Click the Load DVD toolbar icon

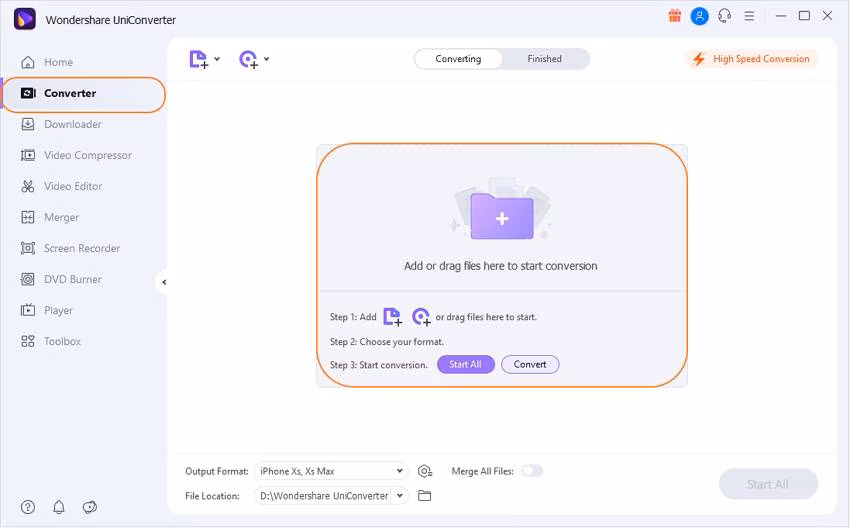248,59
